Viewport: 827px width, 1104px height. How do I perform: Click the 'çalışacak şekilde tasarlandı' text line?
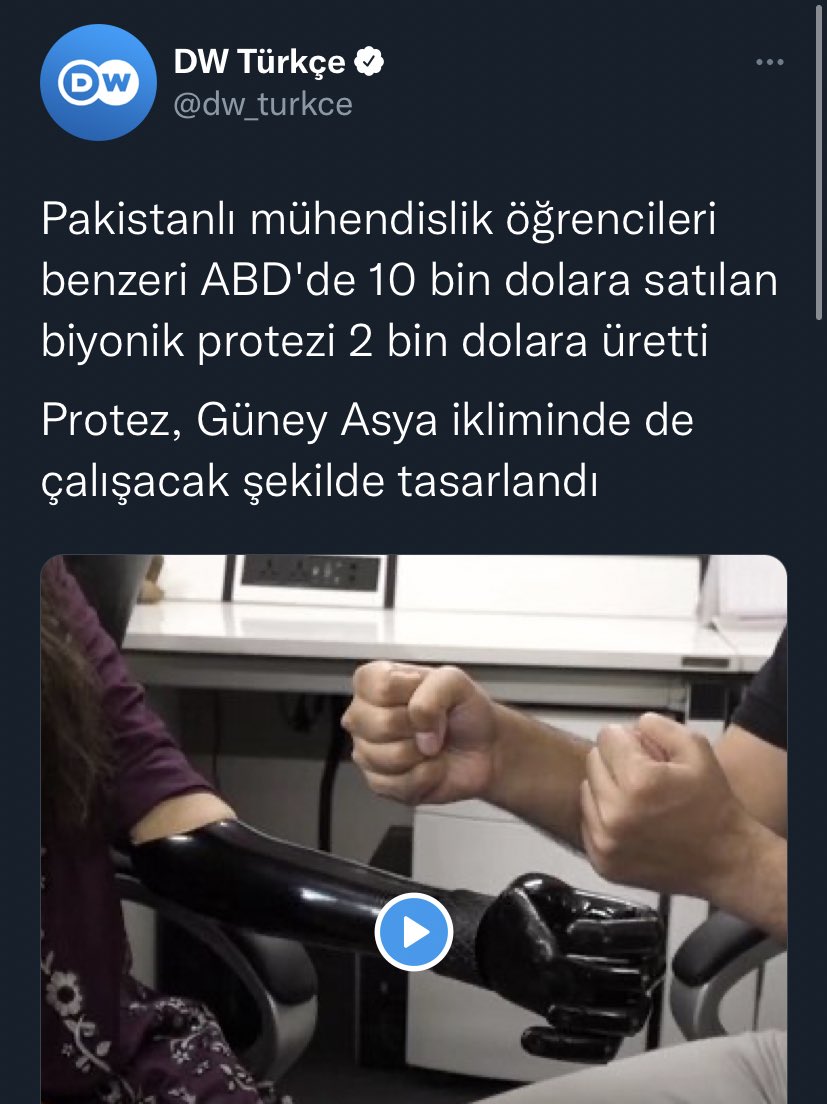pos(320,482)
